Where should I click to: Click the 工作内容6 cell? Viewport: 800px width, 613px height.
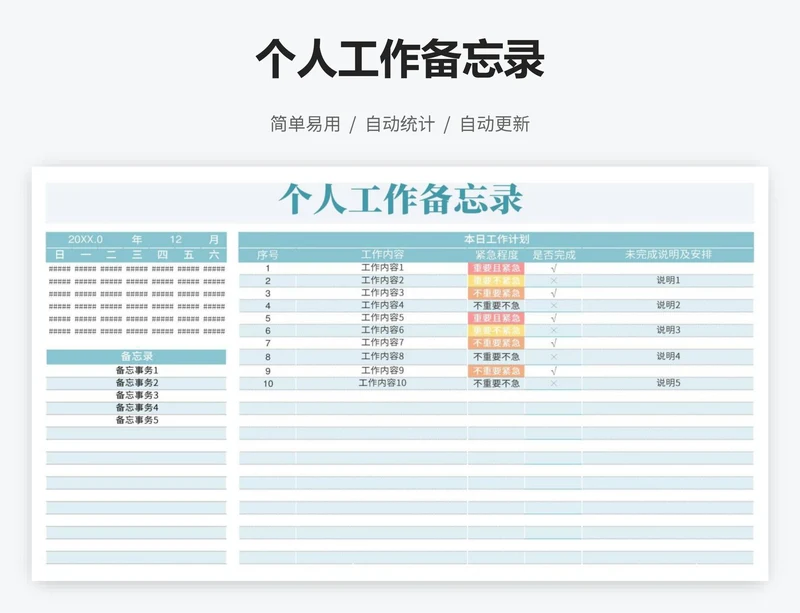(x=382, y=330)
